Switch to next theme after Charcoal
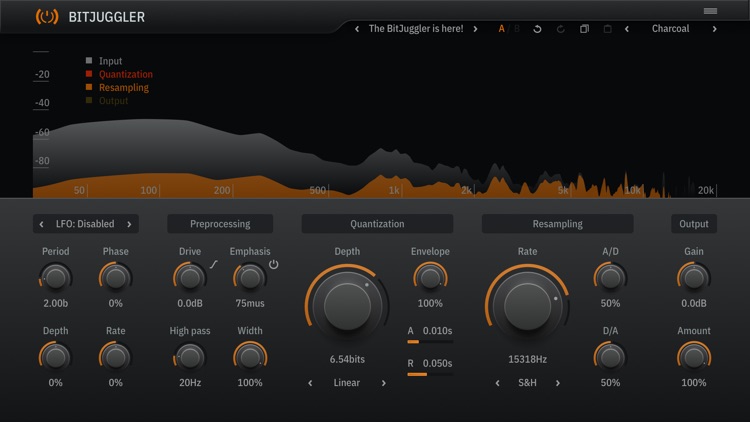This screenshot has height=422, width=750. pyautogui.click(x=715, y=29)
